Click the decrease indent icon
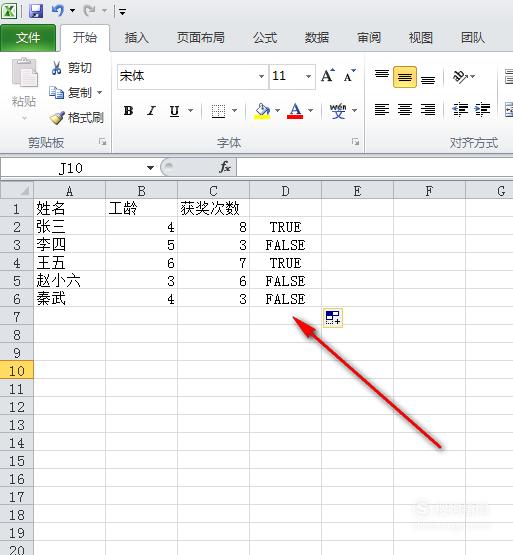Viewport: 513px width, 555px height. 460,110
